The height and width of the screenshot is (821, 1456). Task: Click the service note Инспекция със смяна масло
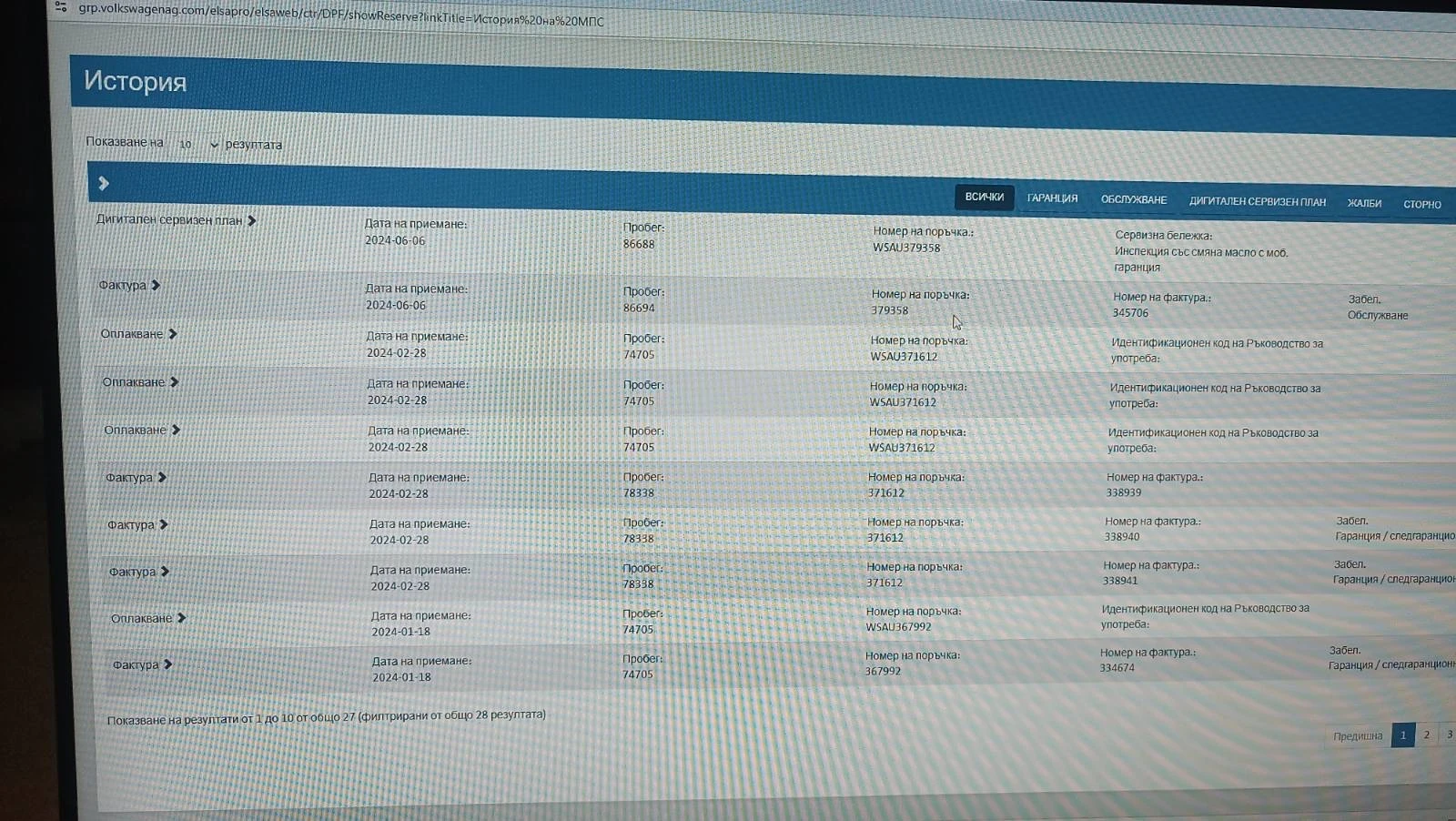[x=1201, y=259]
